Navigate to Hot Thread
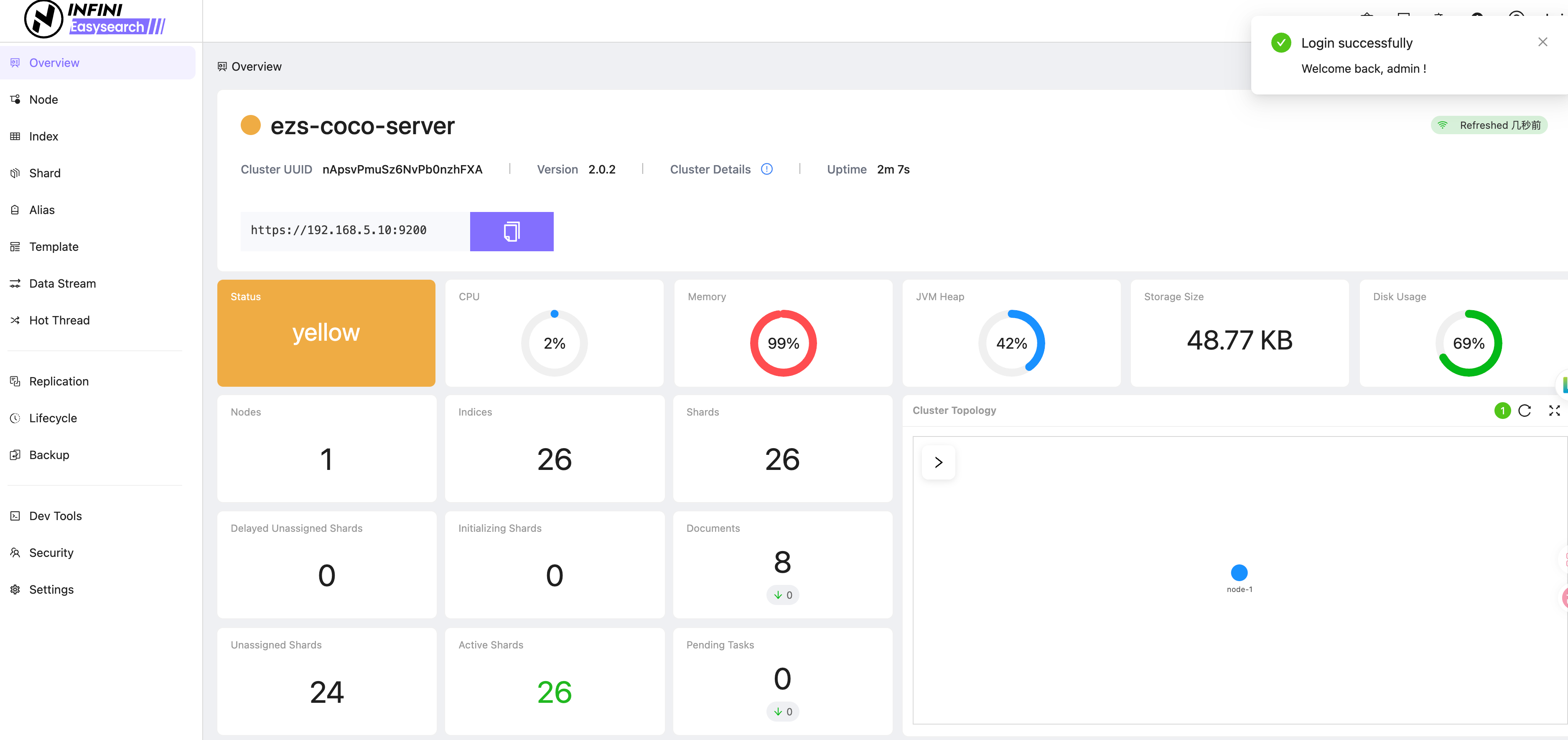The image size is (1568, 740). [x=59, y=320]
